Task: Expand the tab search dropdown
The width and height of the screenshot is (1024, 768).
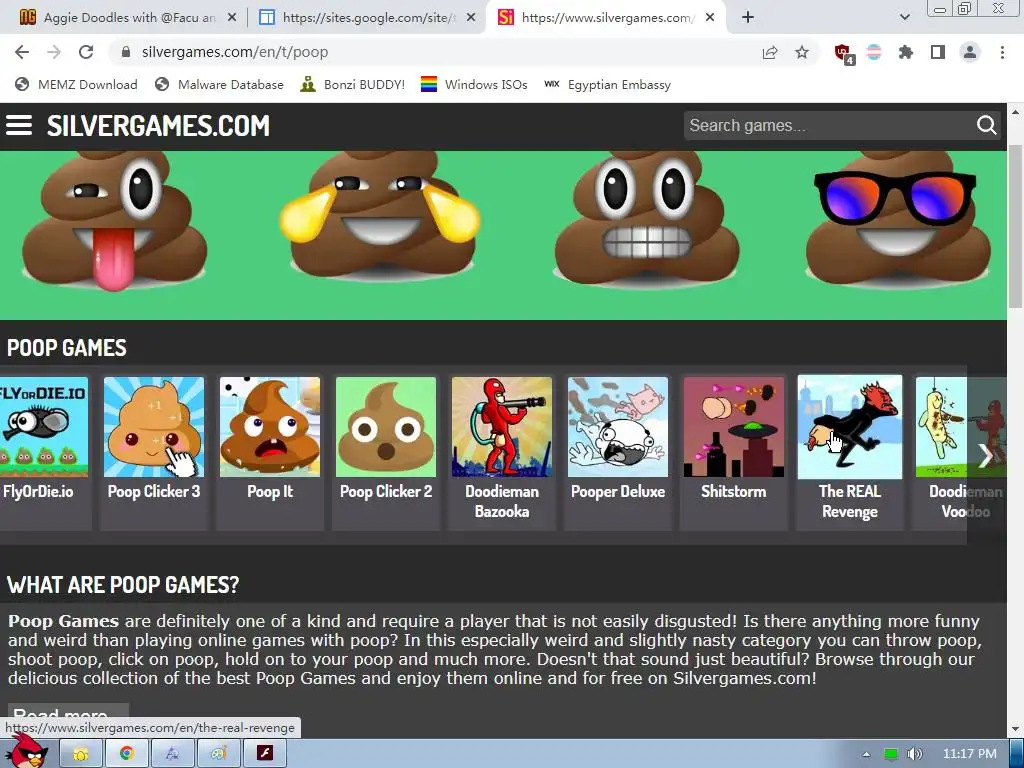Action: 904,18
